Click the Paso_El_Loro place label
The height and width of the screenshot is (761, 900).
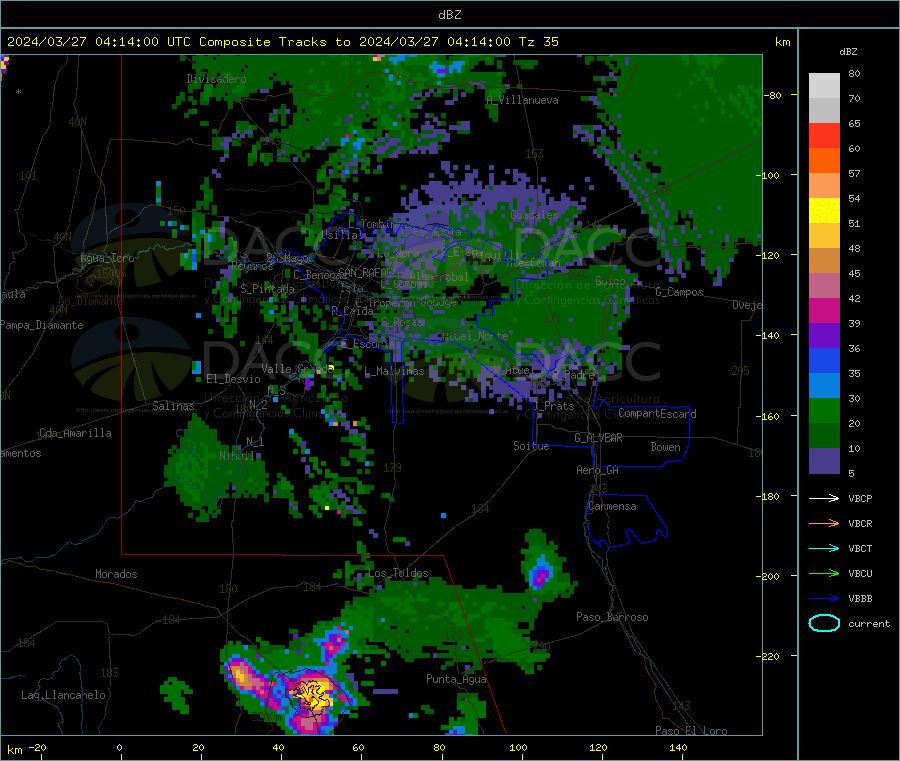pos(691,731)
